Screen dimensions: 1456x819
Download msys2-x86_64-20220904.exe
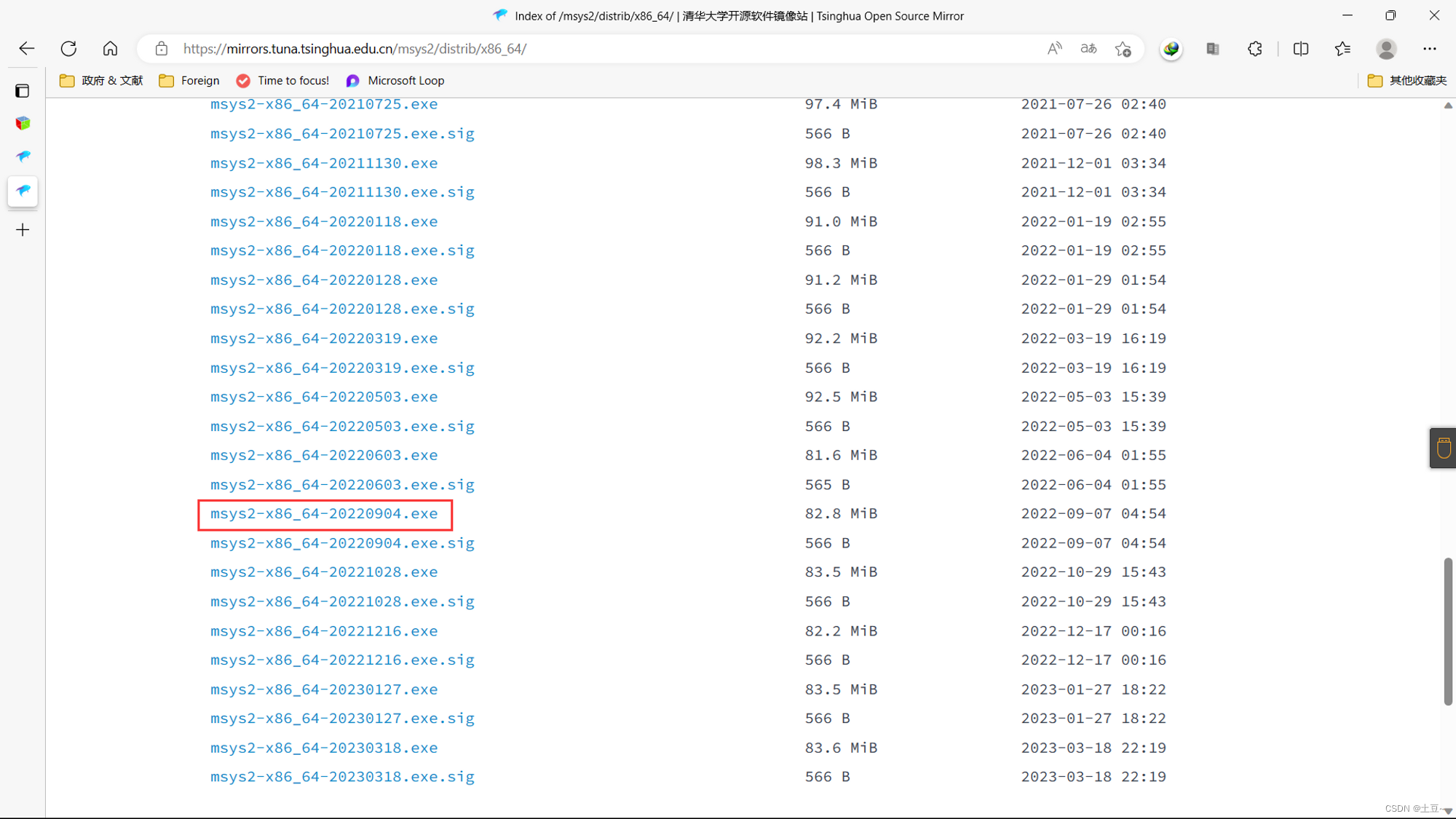[x=324, y=514]
